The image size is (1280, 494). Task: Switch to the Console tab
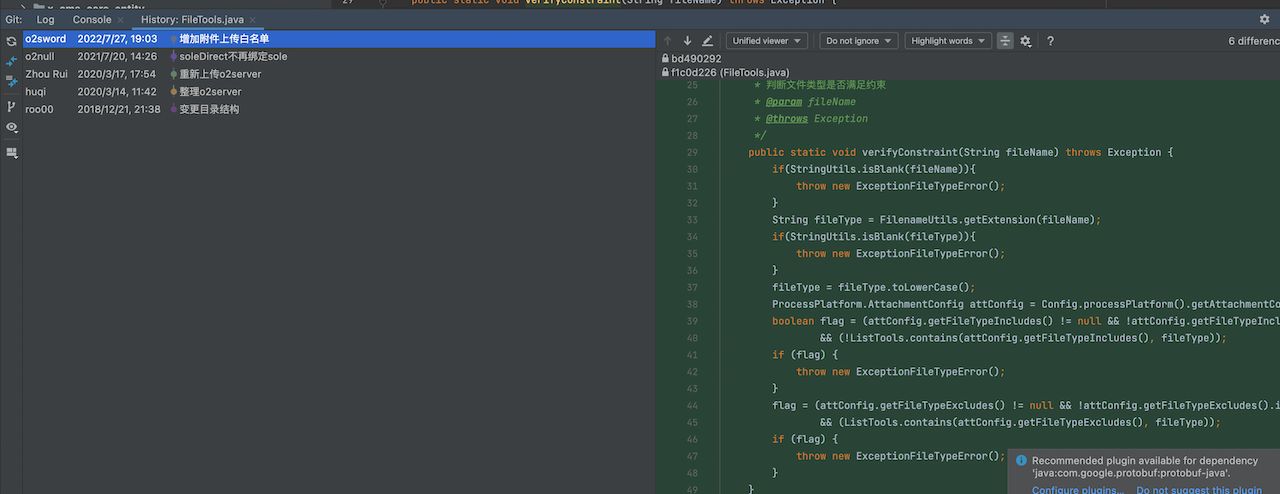[92, 19]
